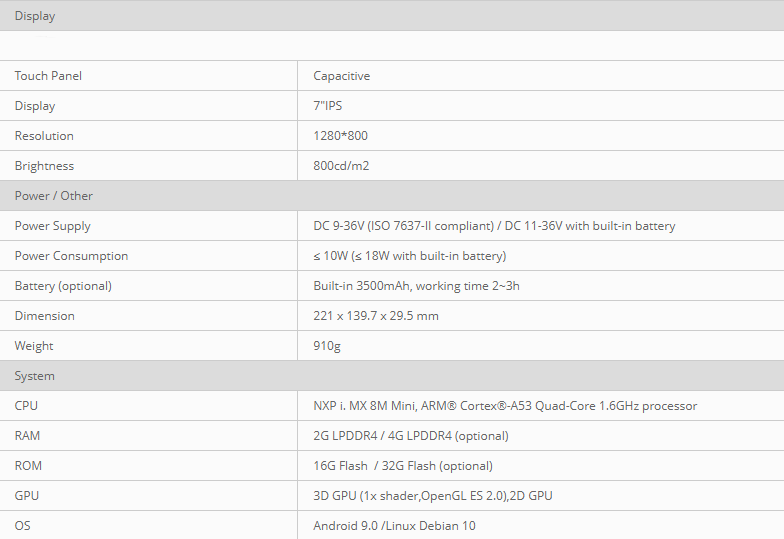
Task: Click the 221 x 139.7 x 29.5 mm dimension
Action: (x=376, y=316)
